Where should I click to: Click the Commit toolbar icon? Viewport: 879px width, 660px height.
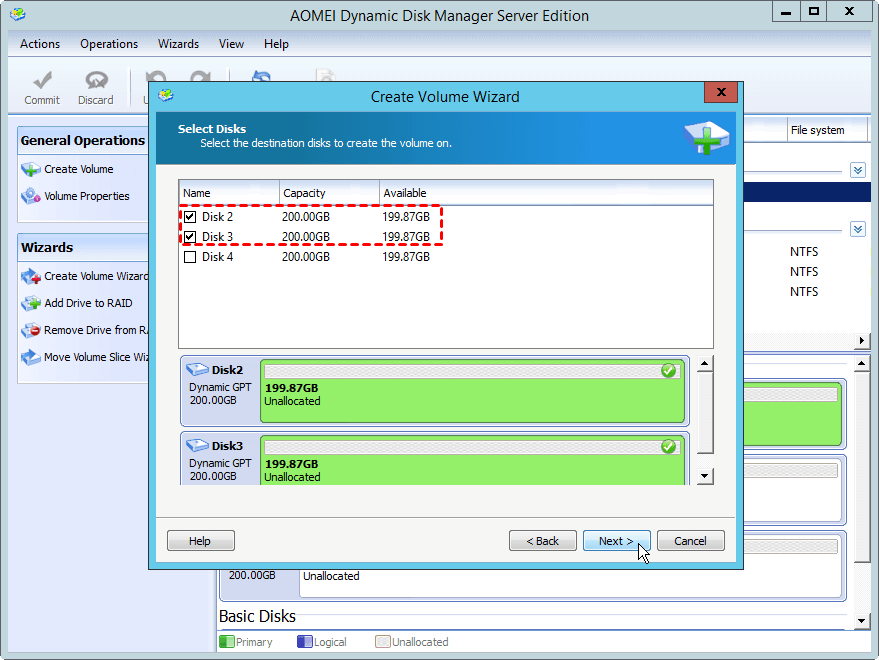click(42, 81)
